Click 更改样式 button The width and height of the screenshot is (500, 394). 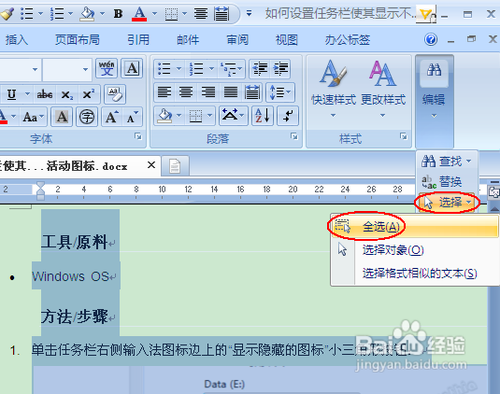point(383,88)
